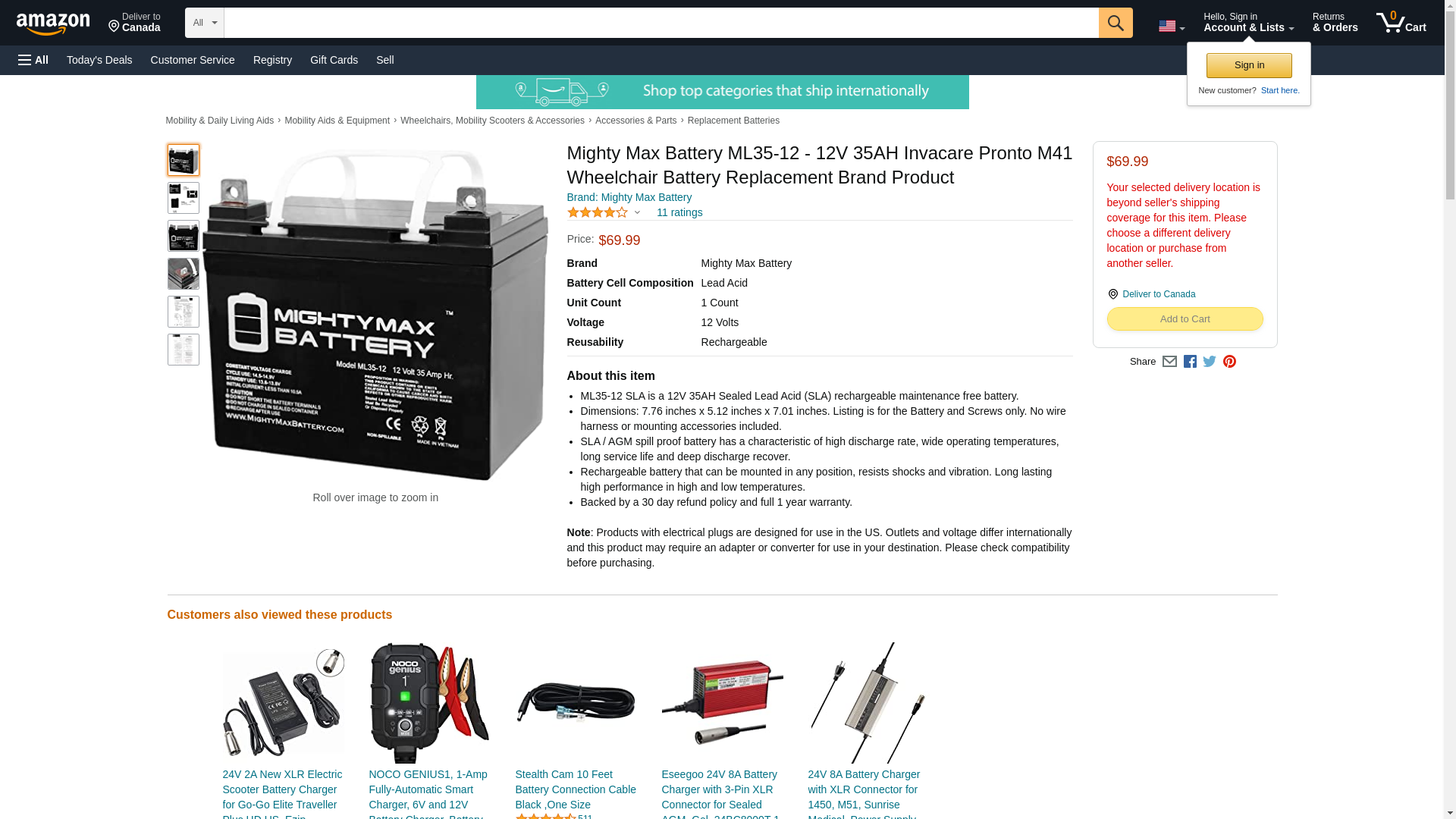Share product on Facebook icon

1190,362
